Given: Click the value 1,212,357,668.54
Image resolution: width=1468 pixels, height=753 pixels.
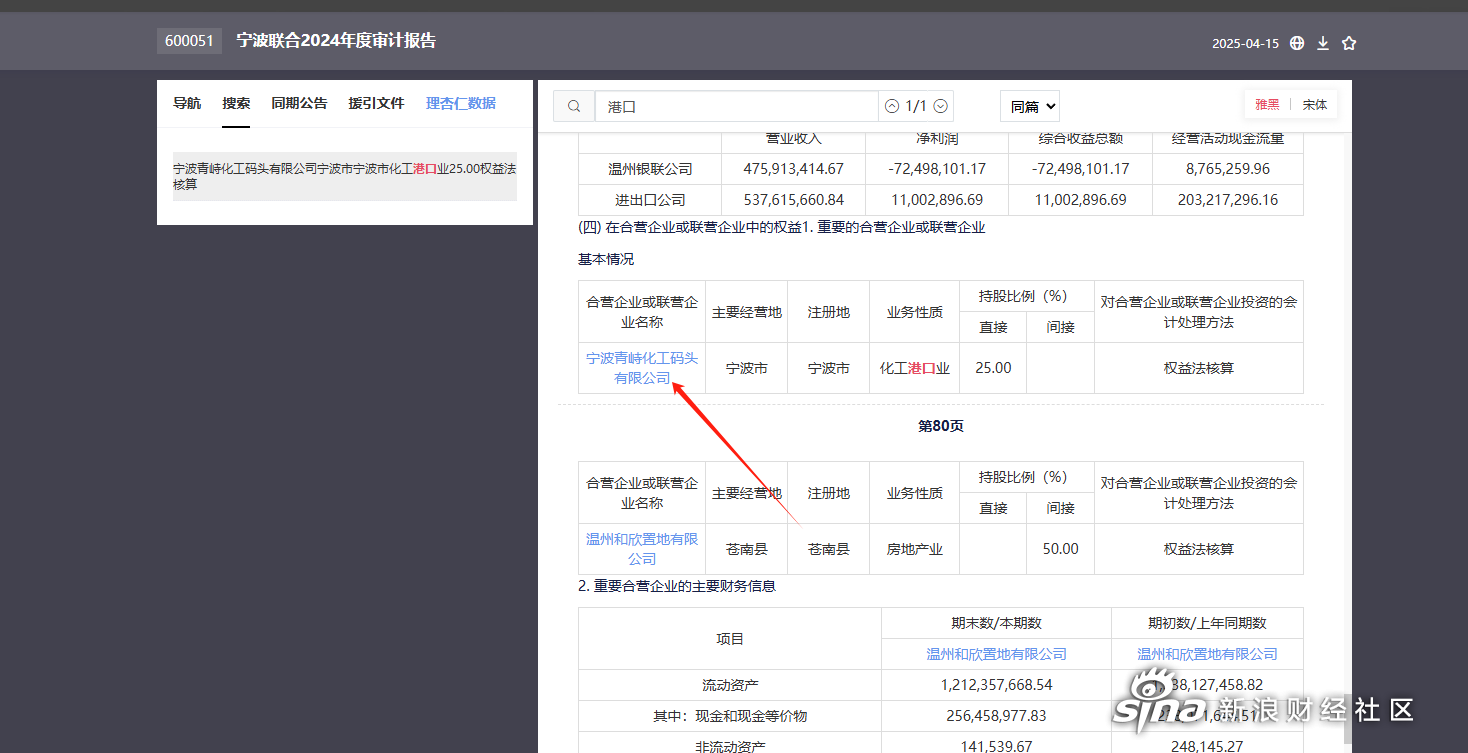Looking at the screenshot, I should 997,685.
